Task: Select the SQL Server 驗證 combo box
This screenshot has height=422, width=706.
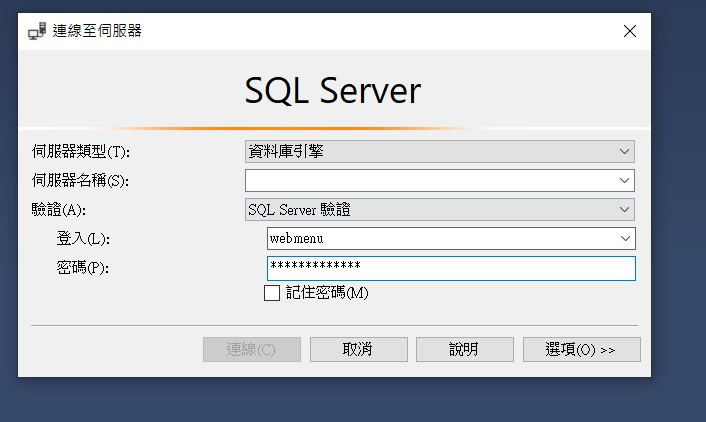Action: [x=440, y=209]
